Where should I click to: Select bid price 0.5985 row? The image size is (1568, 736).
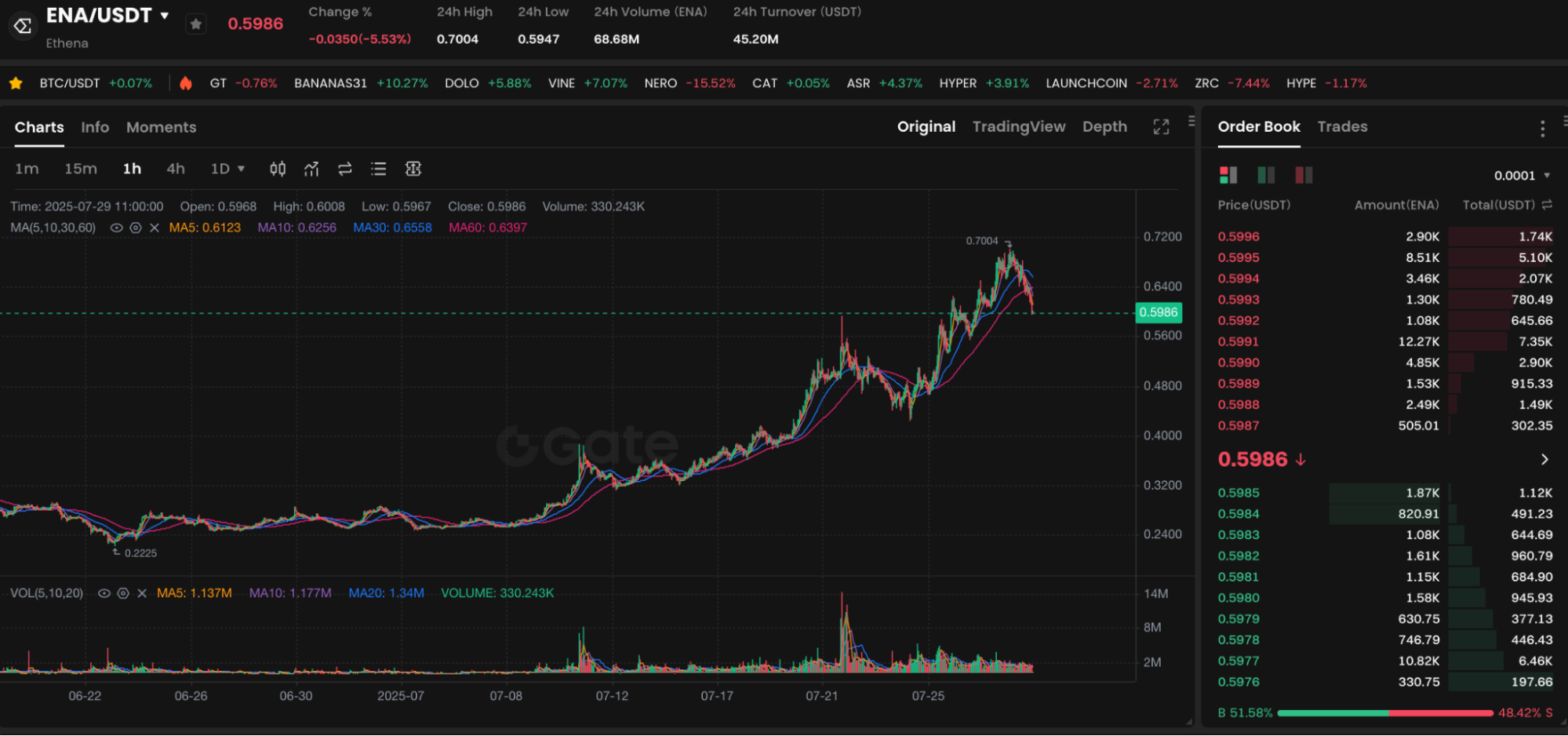coord(1384,493)
